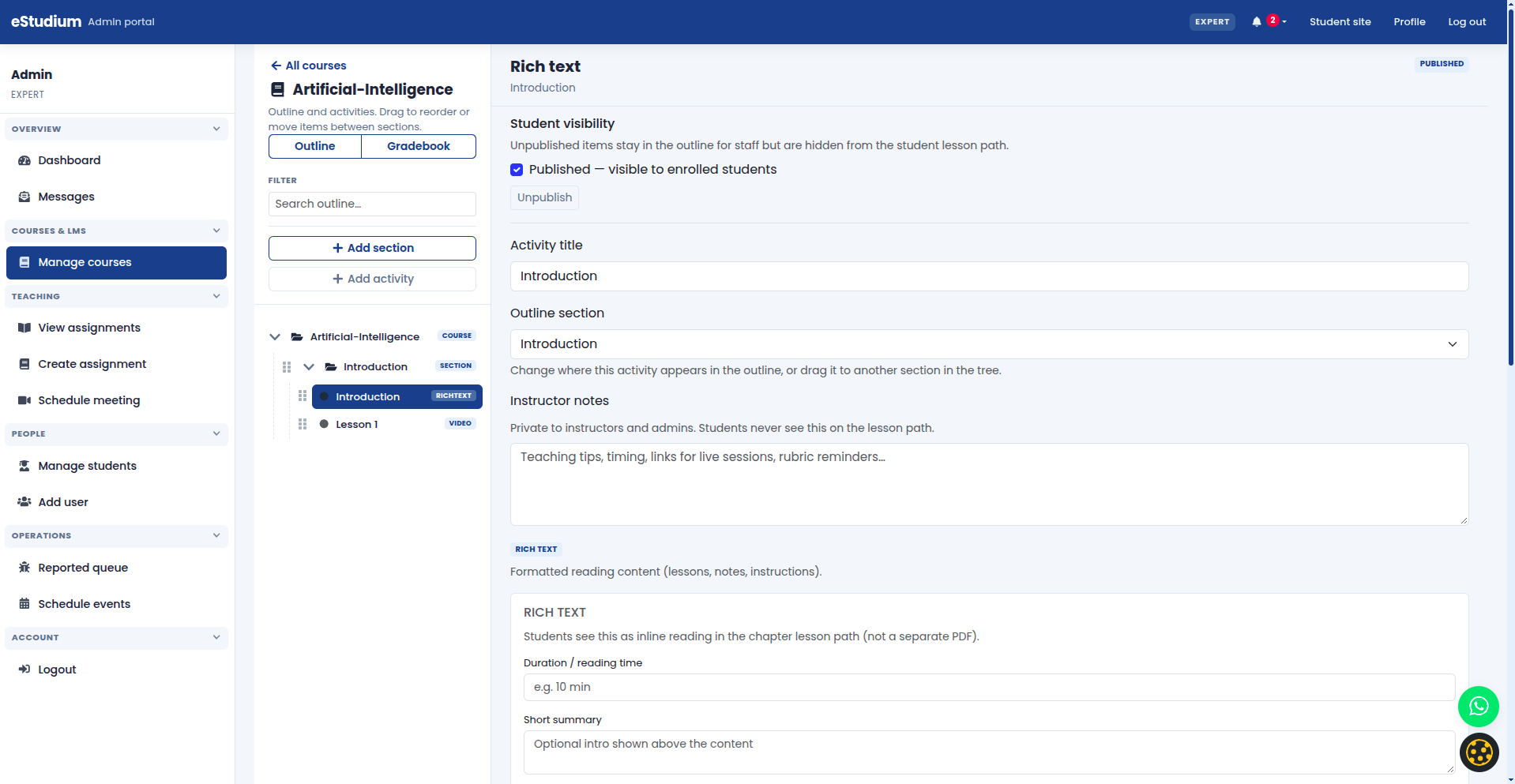
Task: Collapse the Artificial-Intelligence course tree node
Action: [275, 337]
